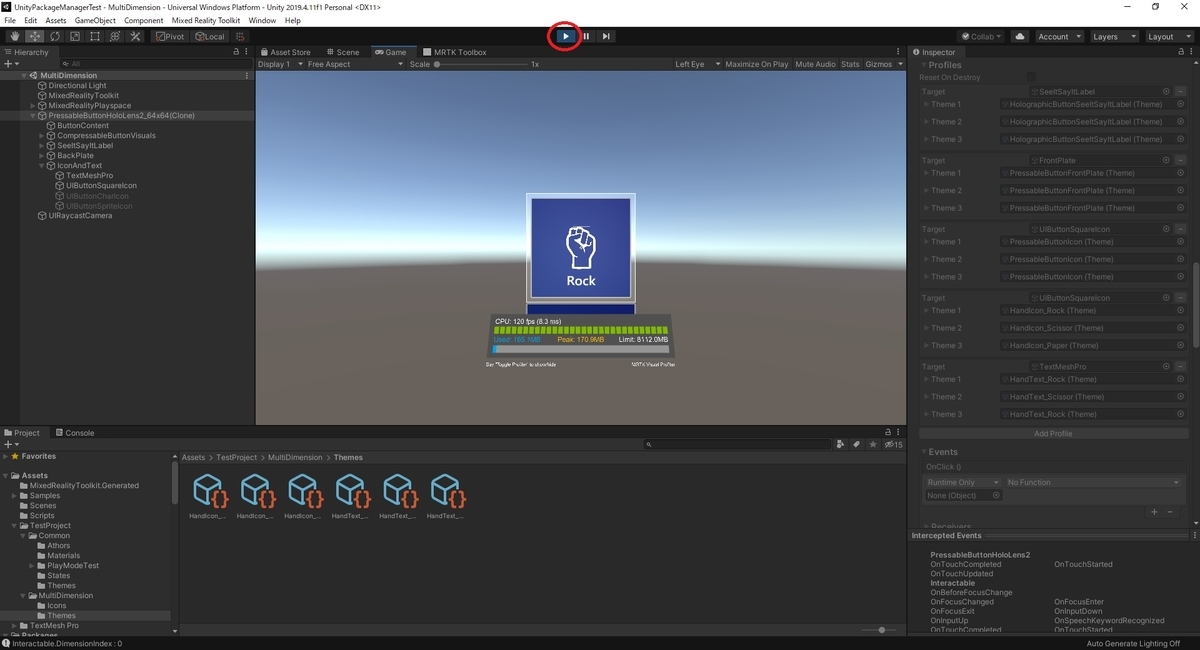
Task: Adjust the Project icon size slider
Action: pos(880,630)
